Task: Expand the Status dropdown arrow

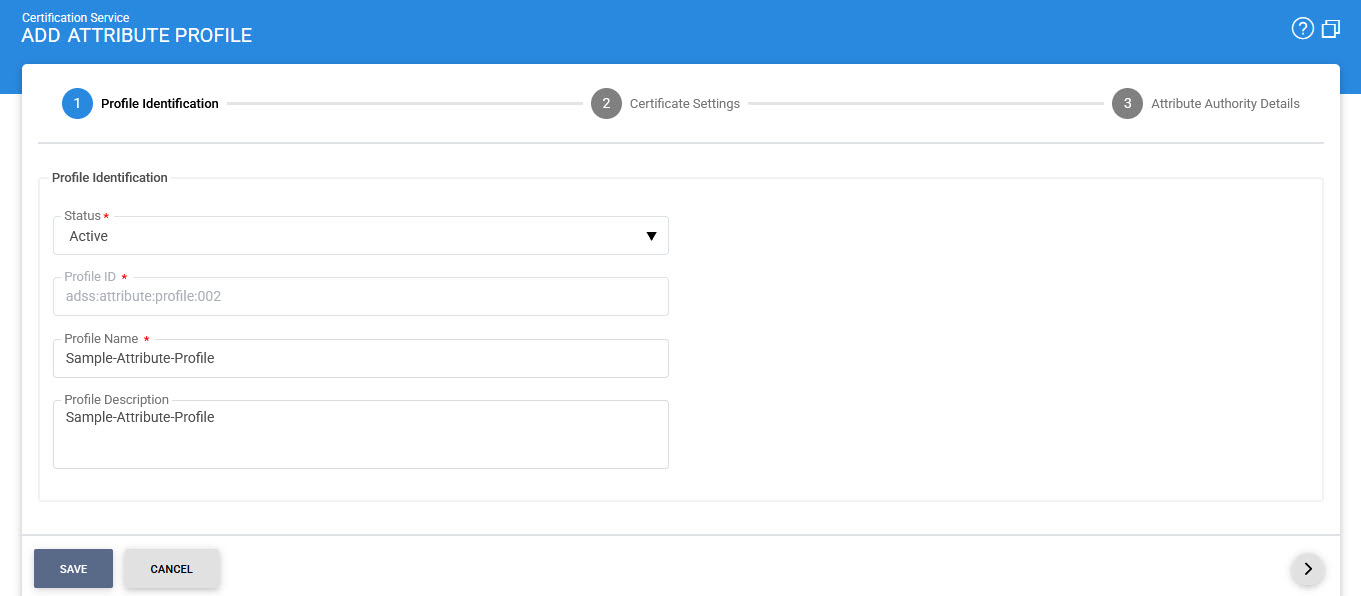Action: click(x=651, y=236)
